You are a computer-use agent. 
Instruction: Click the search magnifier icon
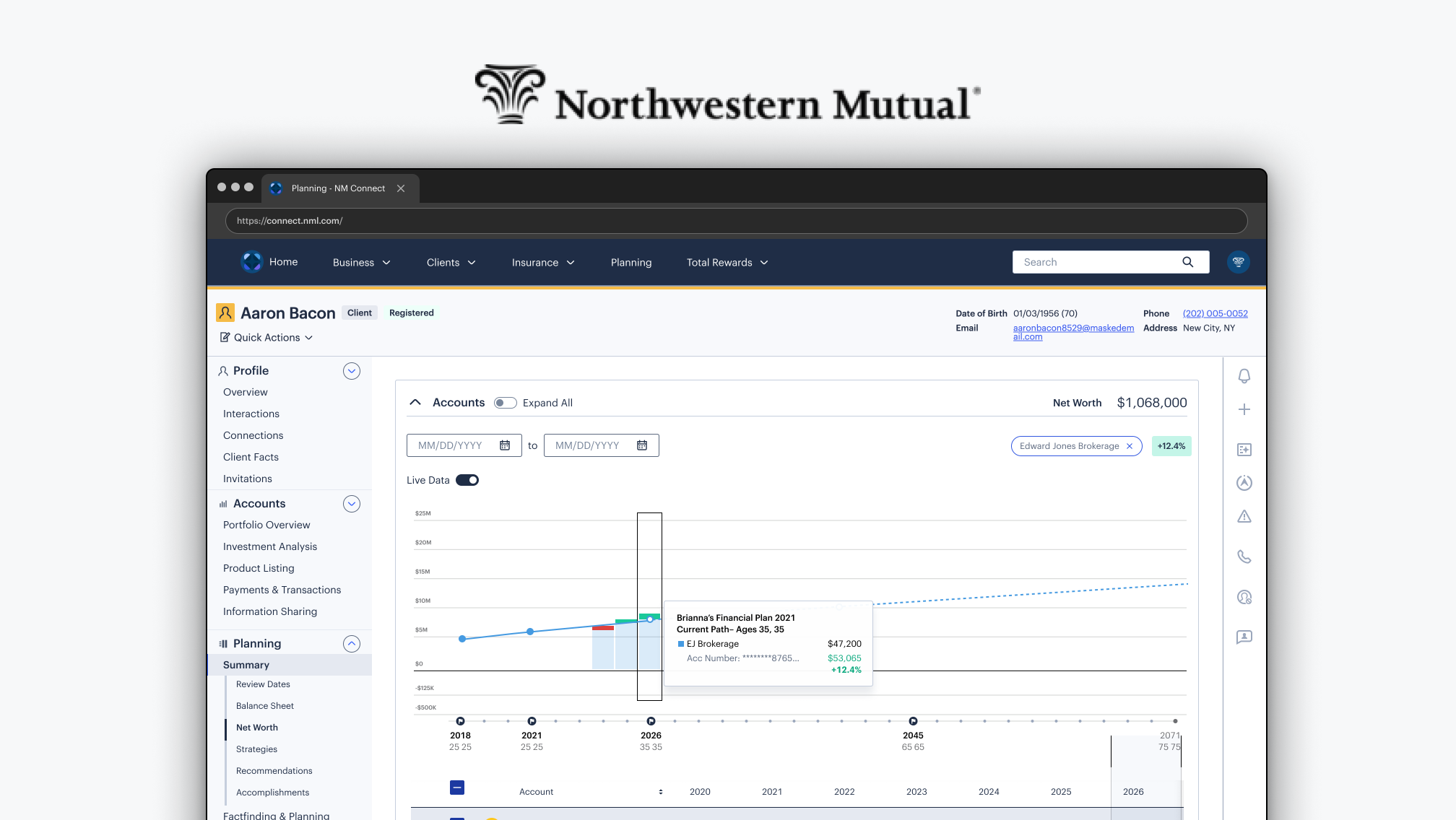click(1187, 262)
